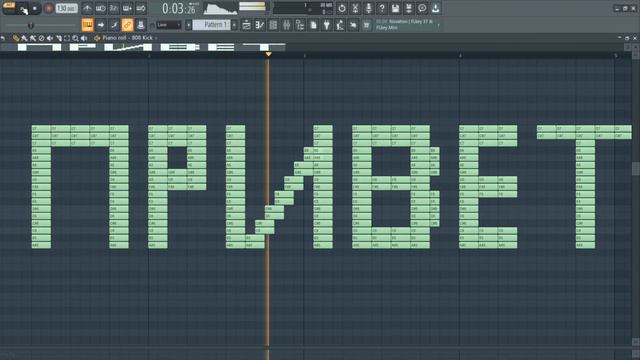
Task: Toggle the 3-2-1 countdown before recording
Action: click(x=114, y=8)
